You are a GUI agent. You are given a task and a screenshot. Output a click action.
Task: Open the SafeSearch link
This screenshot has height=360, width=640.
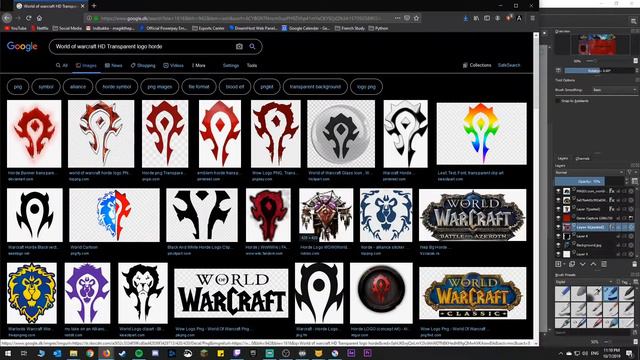[509, 65]
